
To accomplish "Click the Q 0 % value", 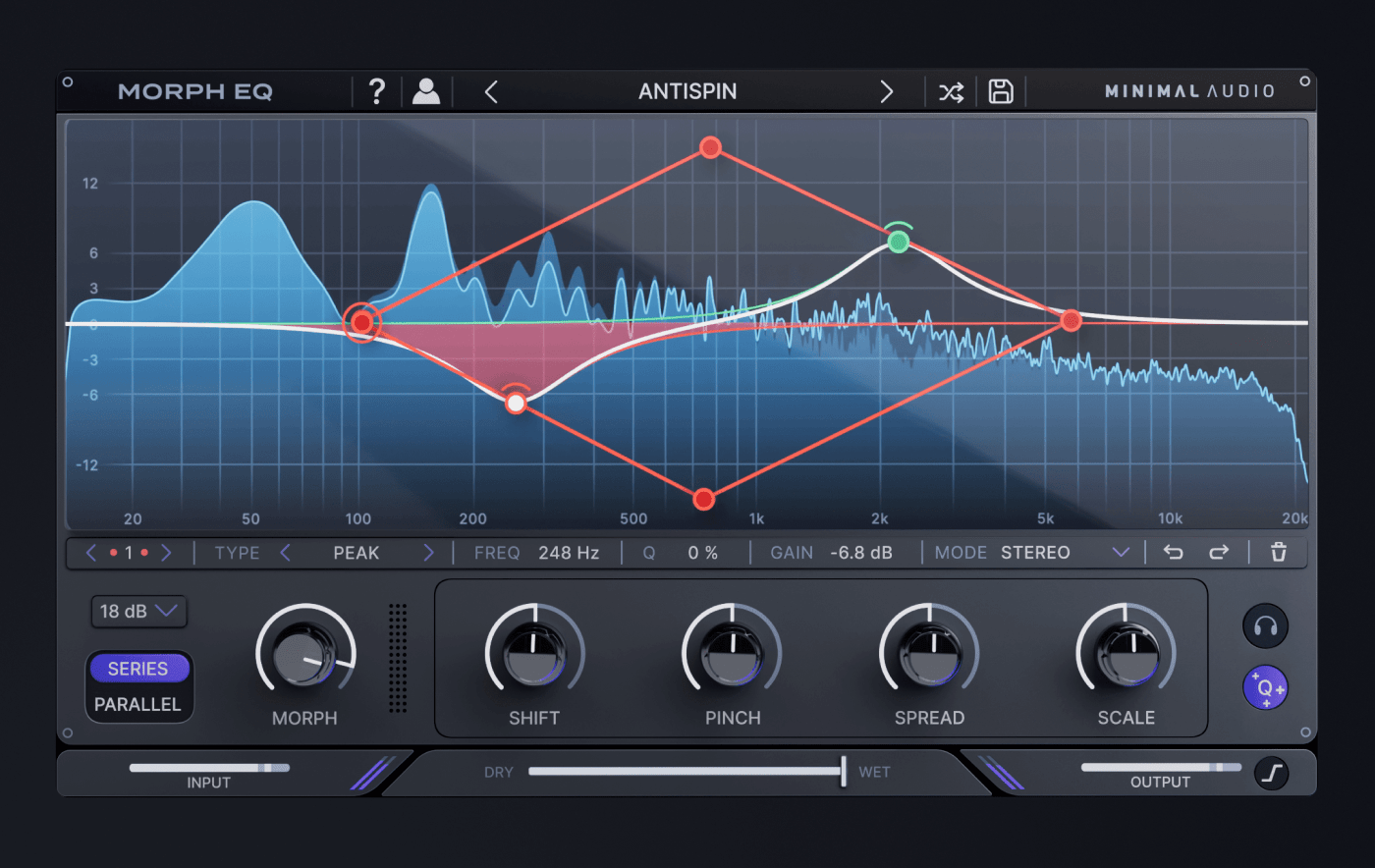I will click(x=702, y=553).
